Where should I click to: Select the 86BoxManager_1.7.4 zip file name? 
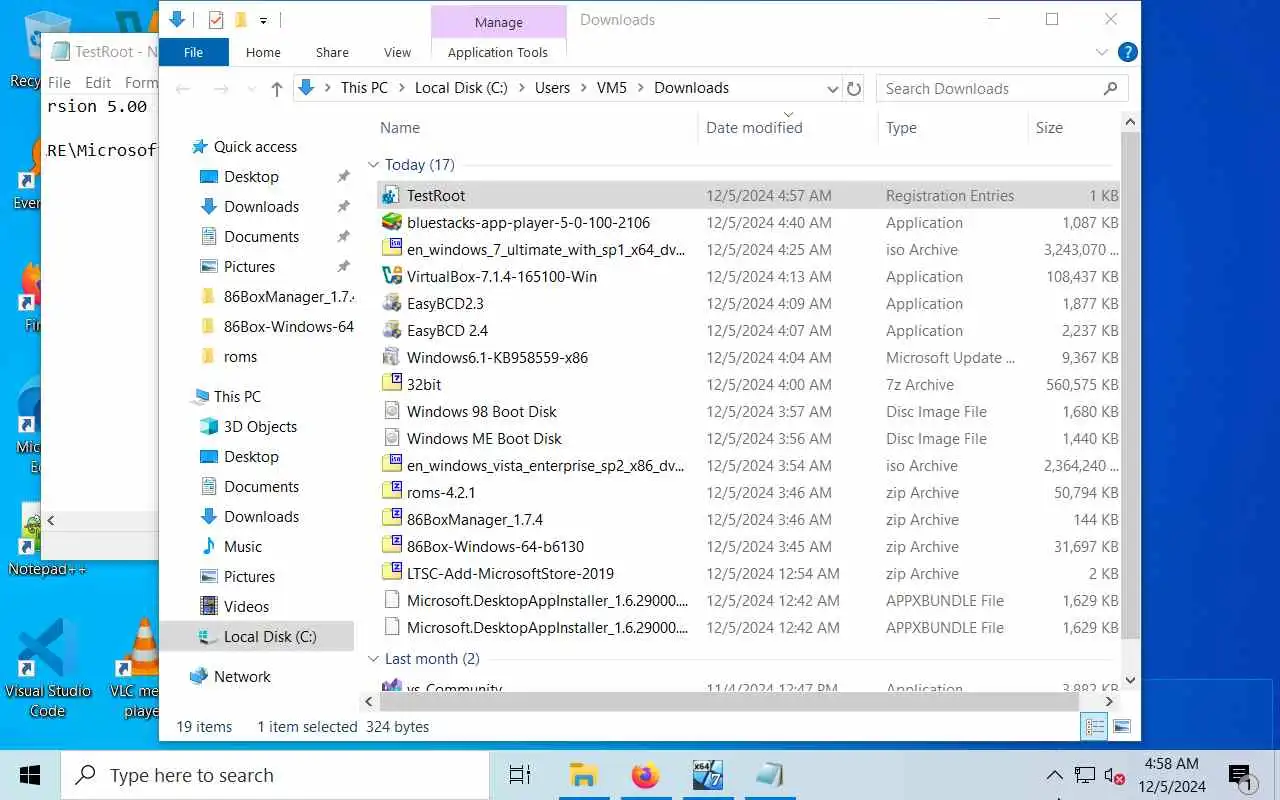(x=475, y=520)
